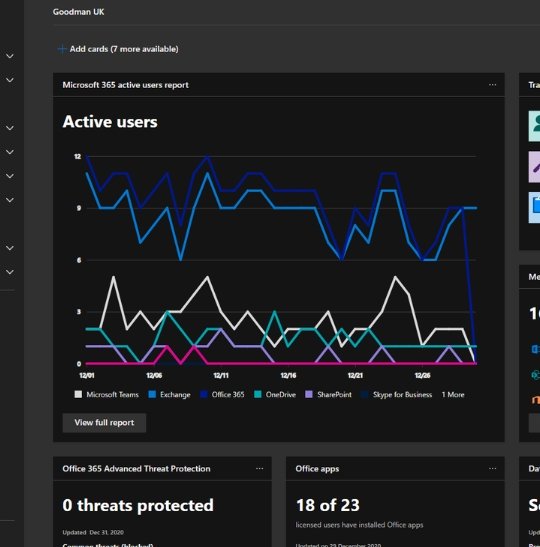
Task: Open the Office apps card ellipsis menu
Action: [x=492, y=469]
